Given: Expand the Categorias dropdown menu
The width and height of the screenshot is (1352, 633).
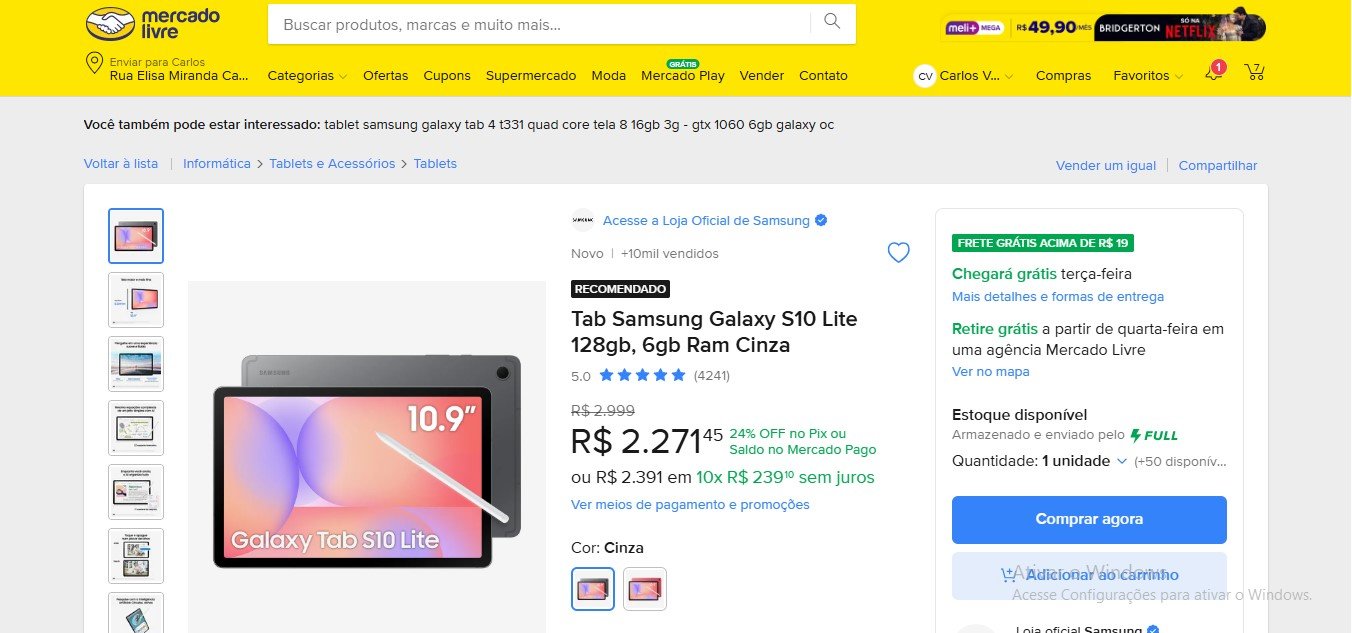Looking at the screenshot, I should pos(307,76).
